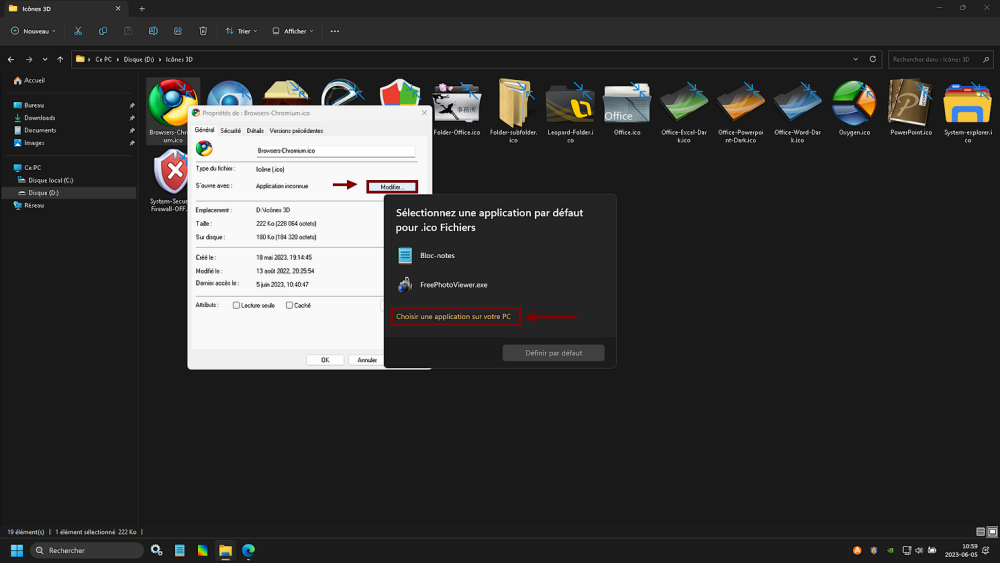Open Microsoft Edge from the taskbar

[248, 550]
